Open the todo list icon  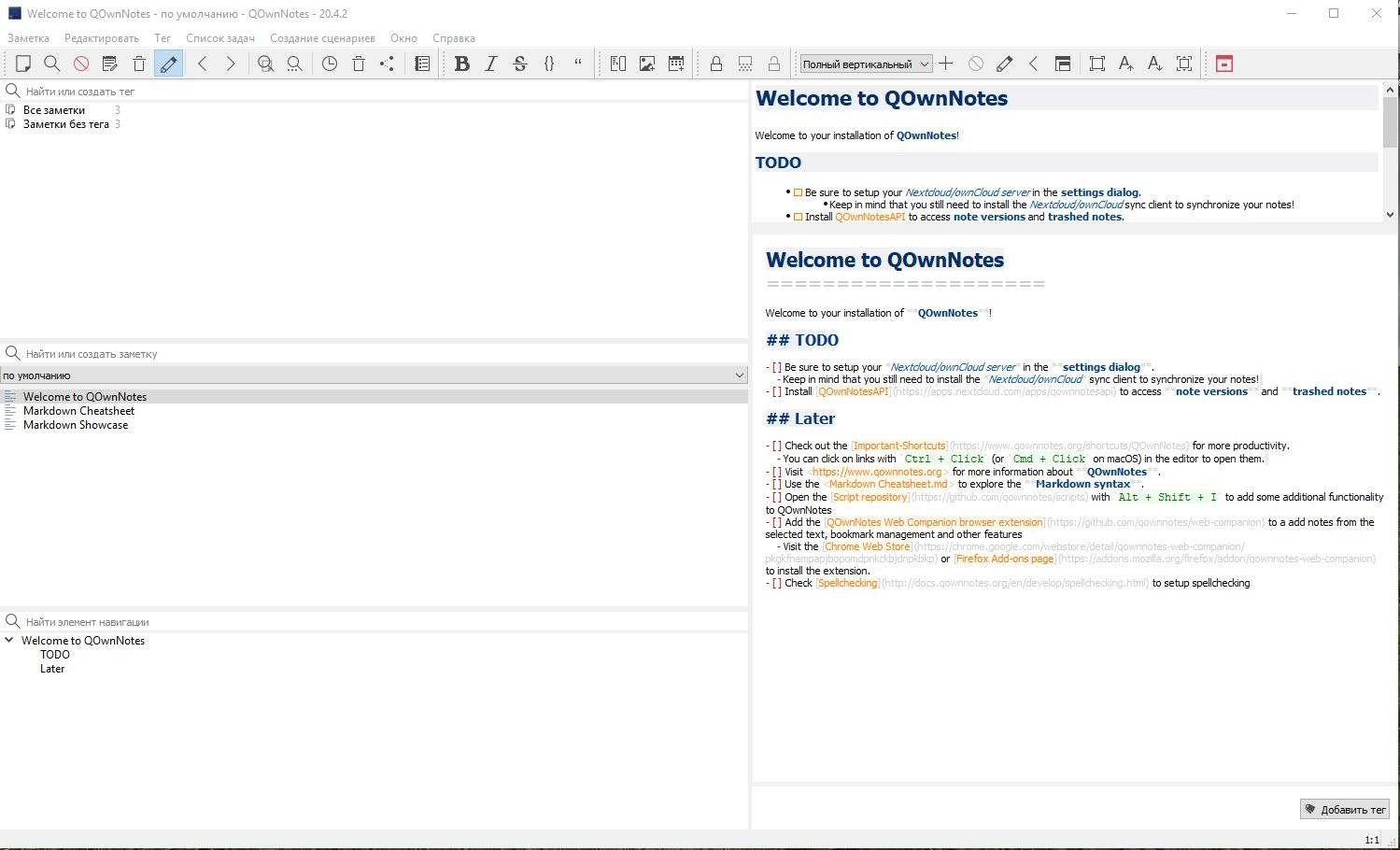[422, 64]
